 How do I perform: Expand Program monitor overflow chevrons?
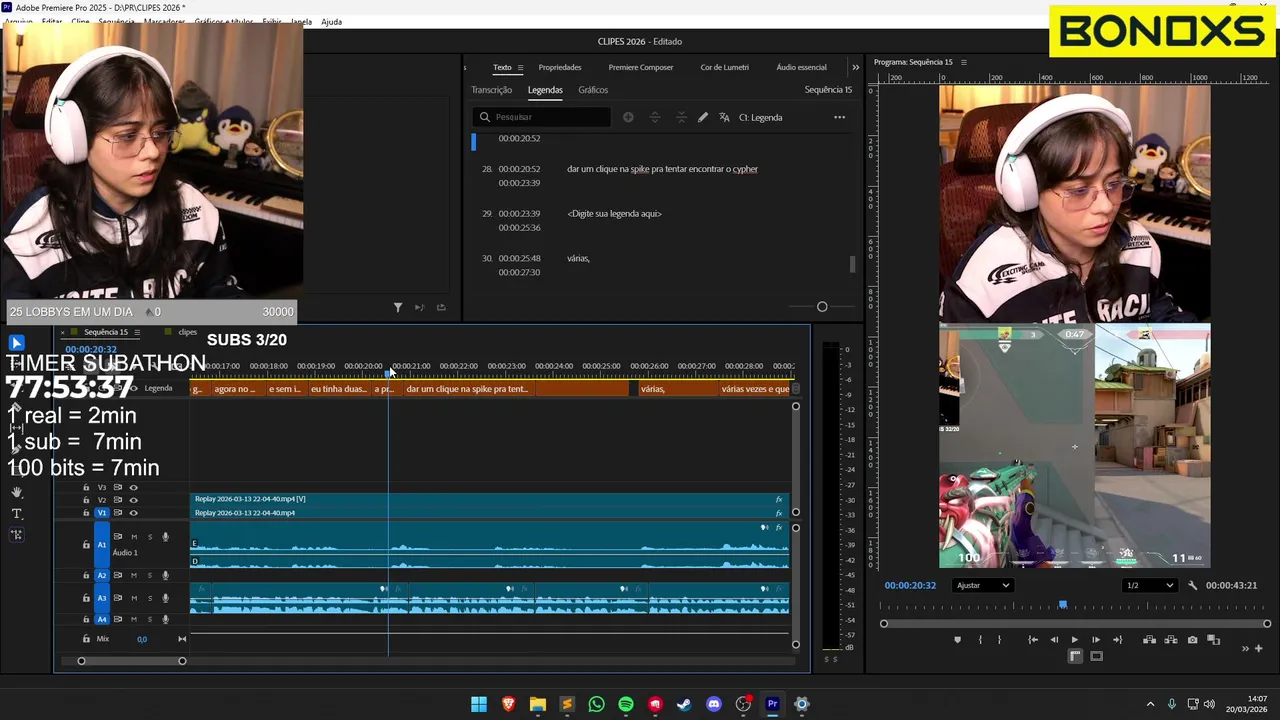pyautogui.click(x=1245, y=648)
